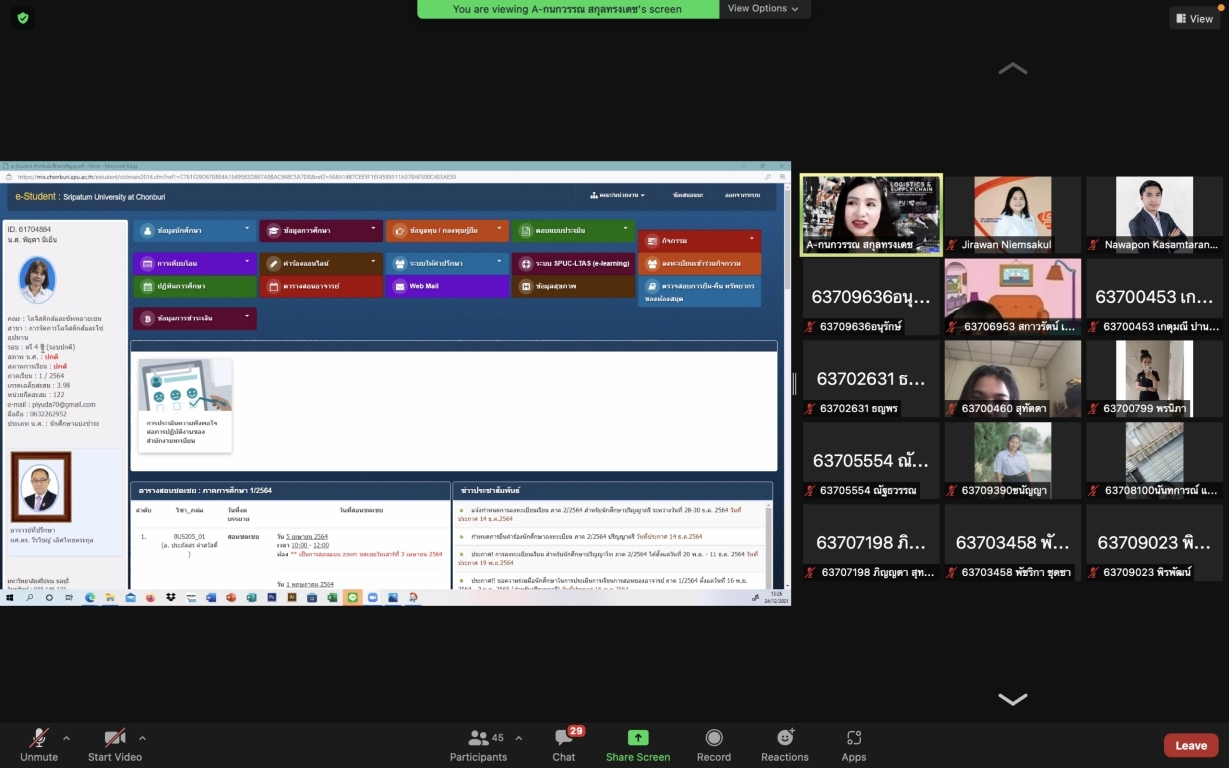1229x768 pixels.
Task: Open View Options dropdown
Action: coord(765,9)
